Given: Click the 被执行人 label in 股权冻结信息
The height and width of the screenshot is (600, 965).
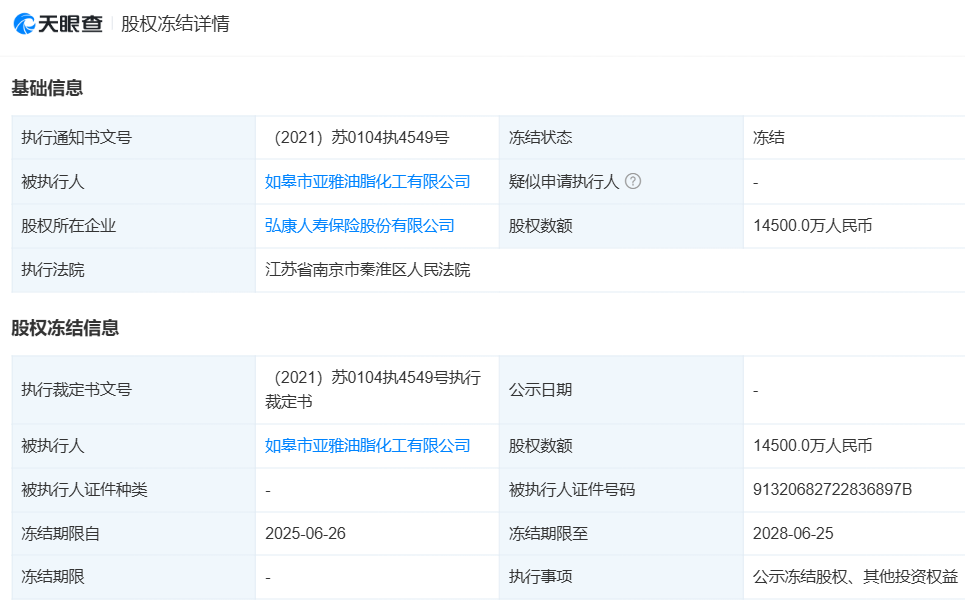Looking at the screenshot, I should click(52, 446).
